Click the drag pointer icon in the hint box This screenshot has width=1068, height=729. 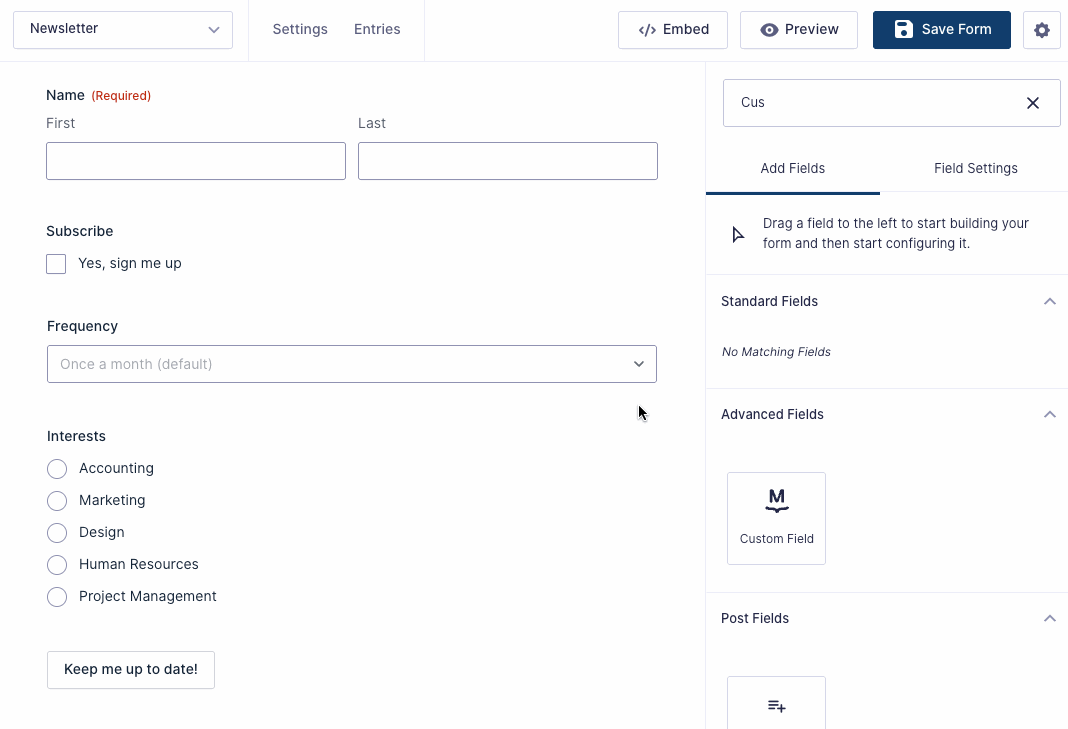coord(737,233)
